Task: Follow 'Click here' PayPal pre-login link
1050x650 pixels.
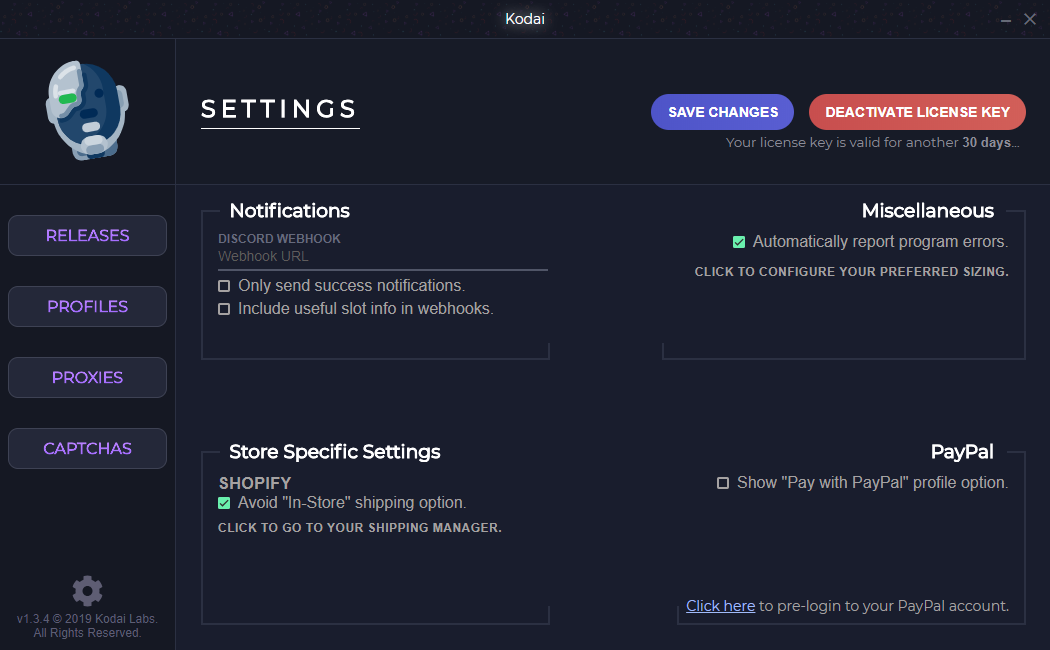Action: coord(721,606)
